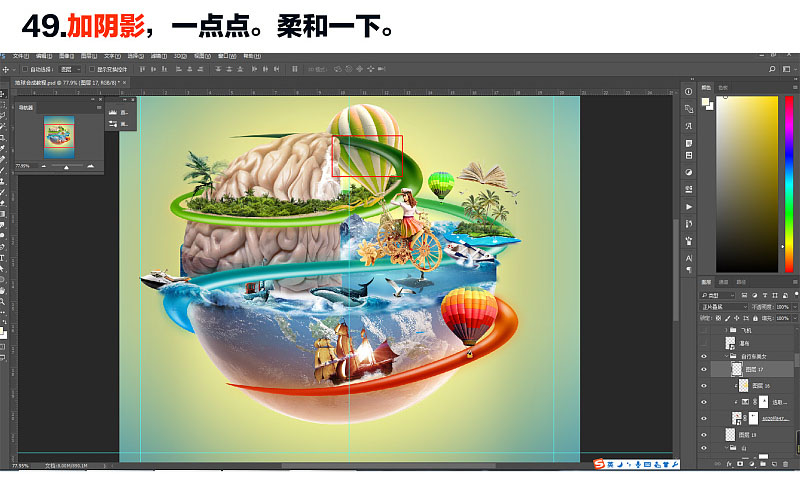Click align left edges icon in options bar
This screenshot has width=800, height=477.
179,69
